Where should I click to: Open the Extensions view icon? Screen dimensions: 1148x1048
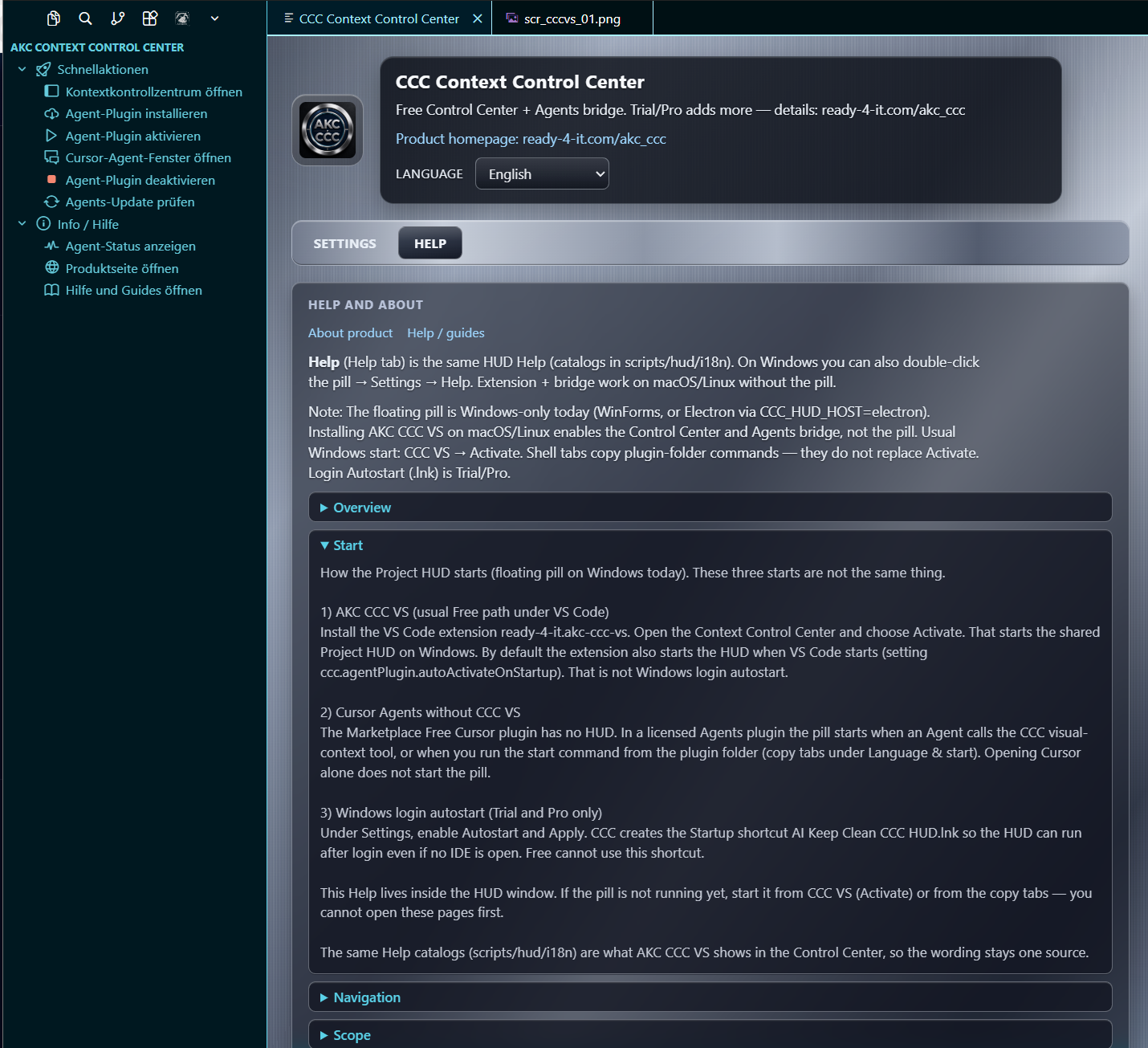[x=150, y=18]
